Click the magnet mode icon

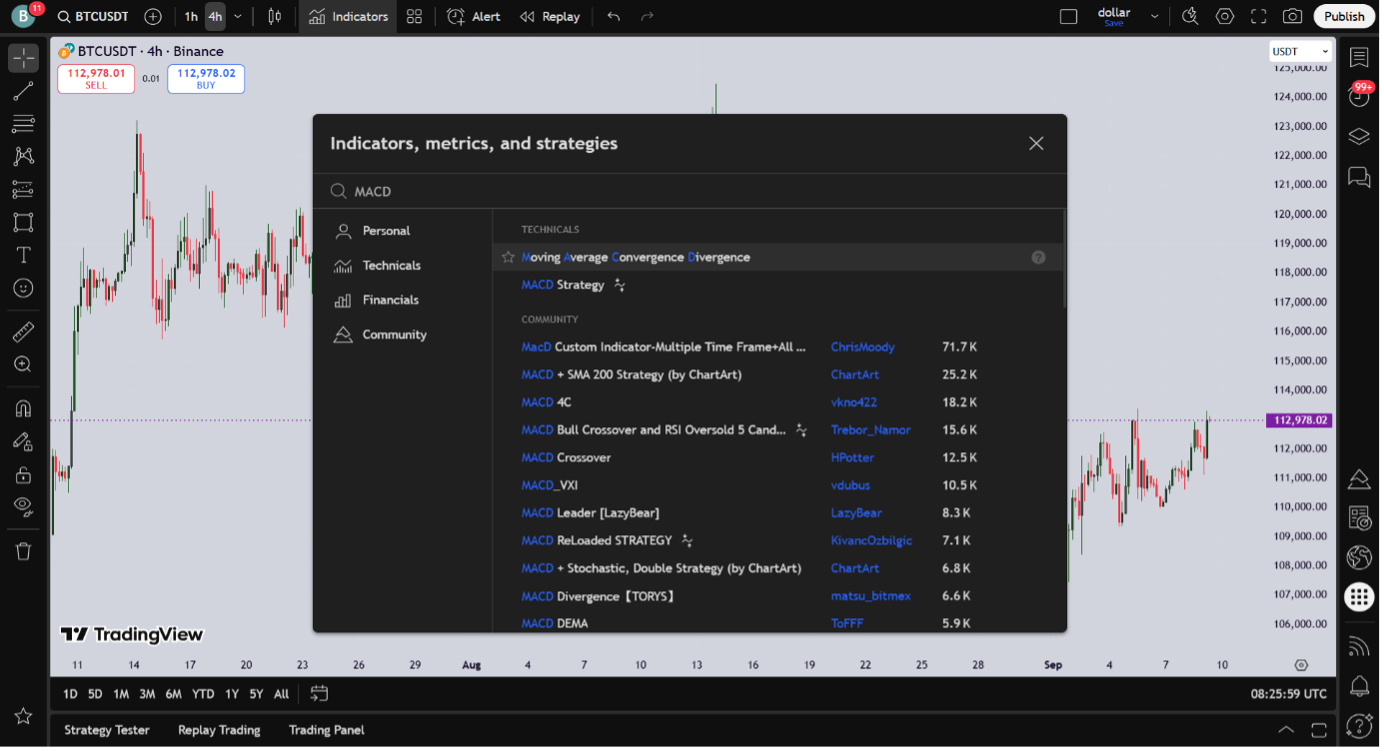[23, 409]
